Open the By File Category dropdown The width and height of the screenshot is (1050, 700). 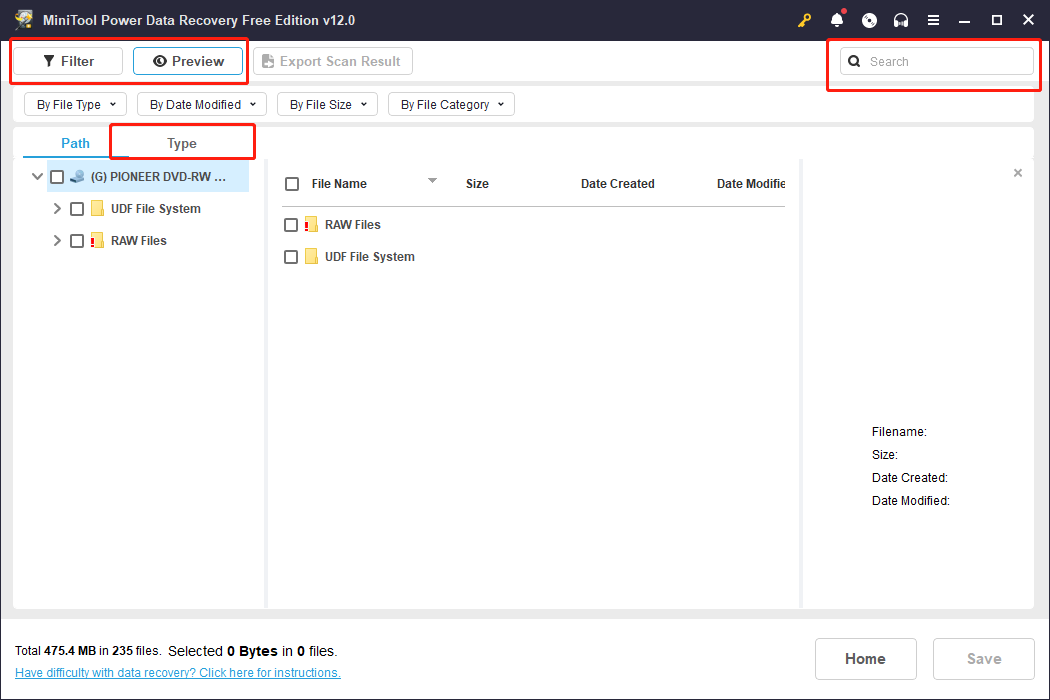click(x=451, y=104)
